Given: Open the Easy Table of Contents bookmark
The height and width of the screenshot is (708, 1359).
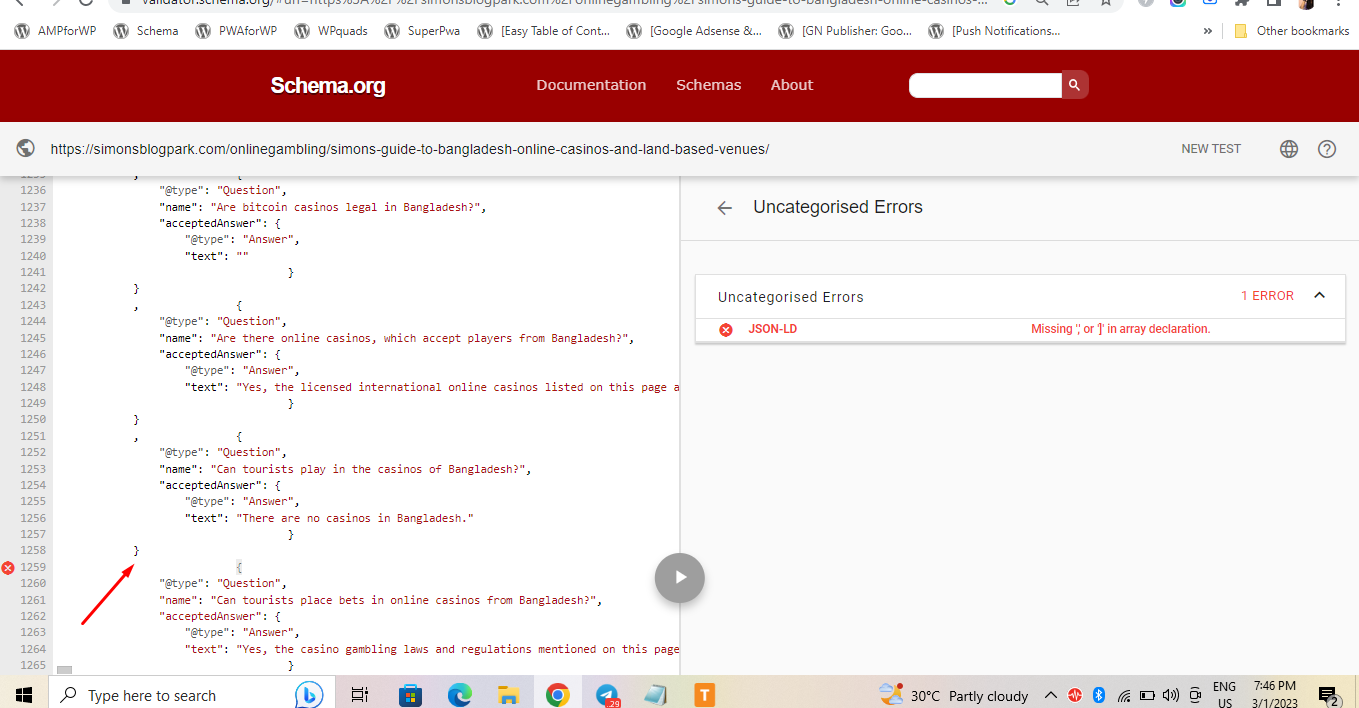Looking at the screenshot, I should tap(544, 31).
